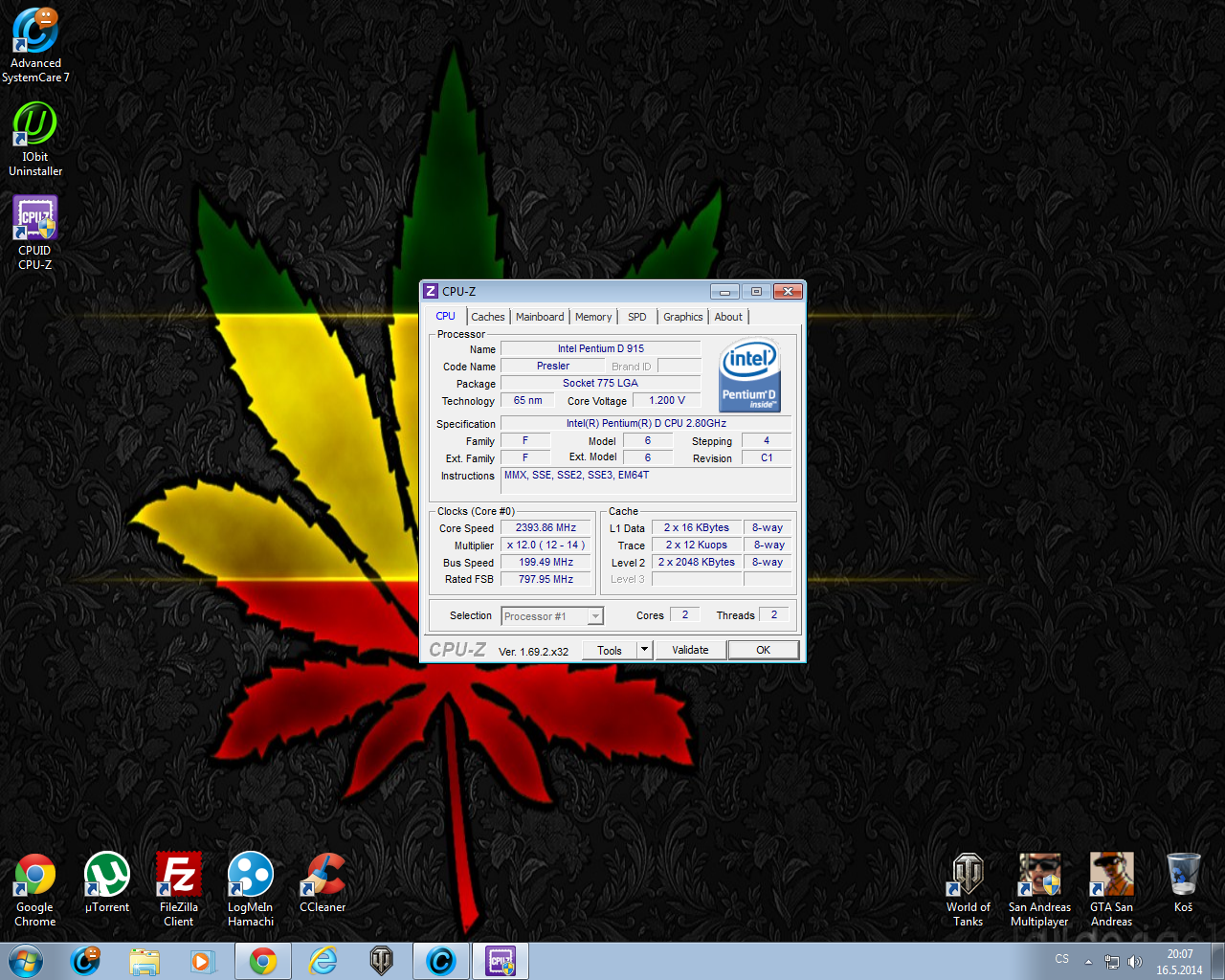Open Advanced SystemCare 7 desktop shortcut

click(35, 44)
